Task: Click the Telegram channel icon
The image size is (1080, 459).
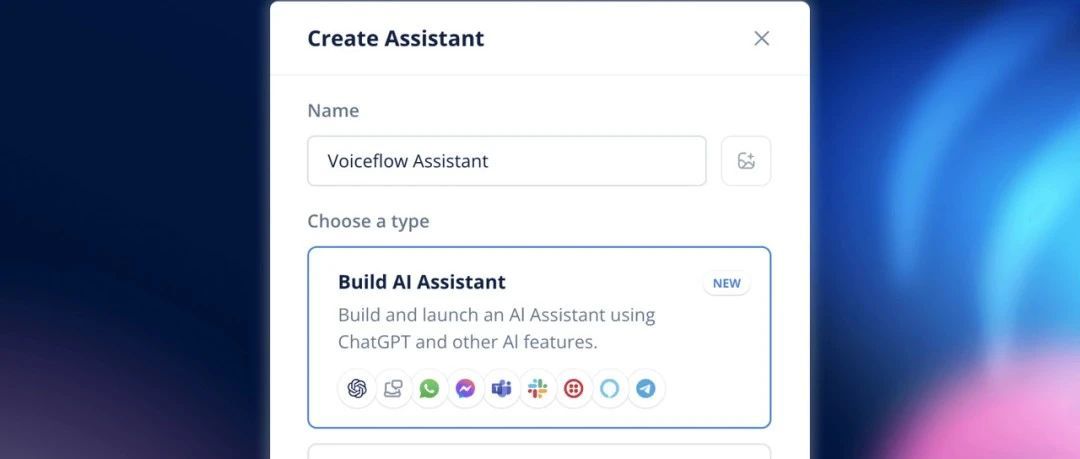Action: point(645,389)
